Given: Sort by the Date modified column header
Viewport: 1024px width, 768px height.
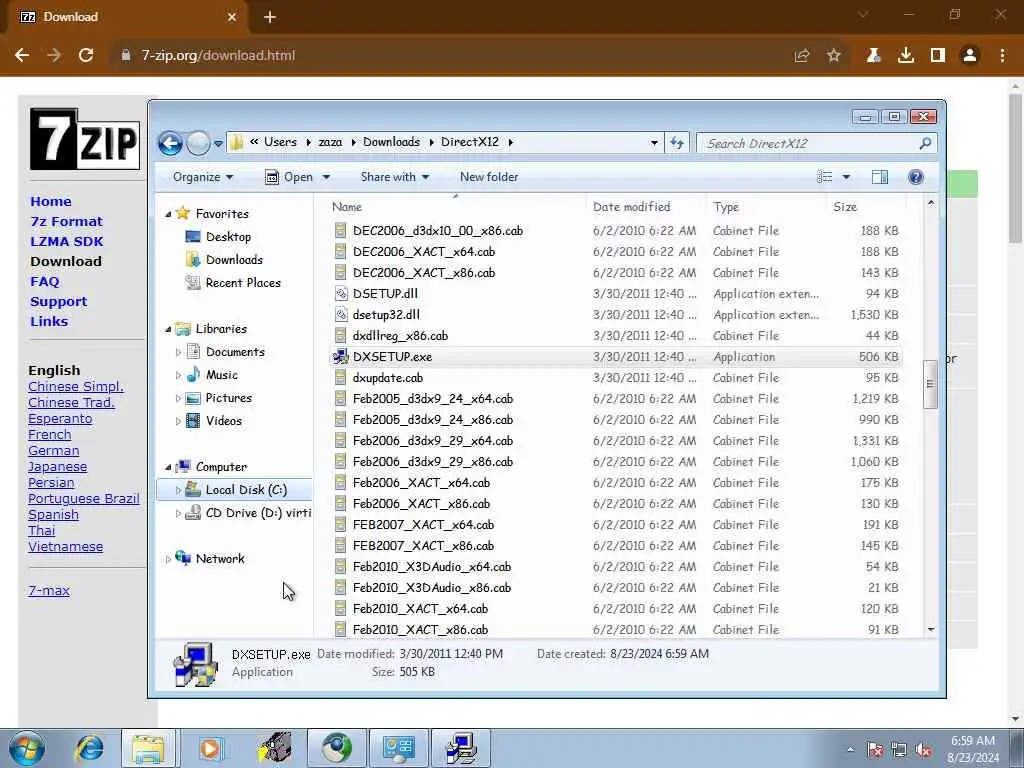Looking at the screenshot, I should pos(632,207).
